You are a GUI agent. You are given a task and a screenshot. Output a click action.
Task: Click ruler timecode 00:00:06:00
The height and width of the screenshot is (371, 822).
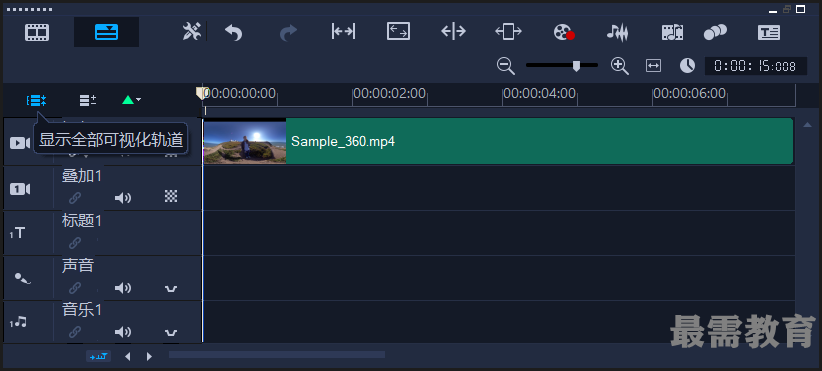pos(689,94)
